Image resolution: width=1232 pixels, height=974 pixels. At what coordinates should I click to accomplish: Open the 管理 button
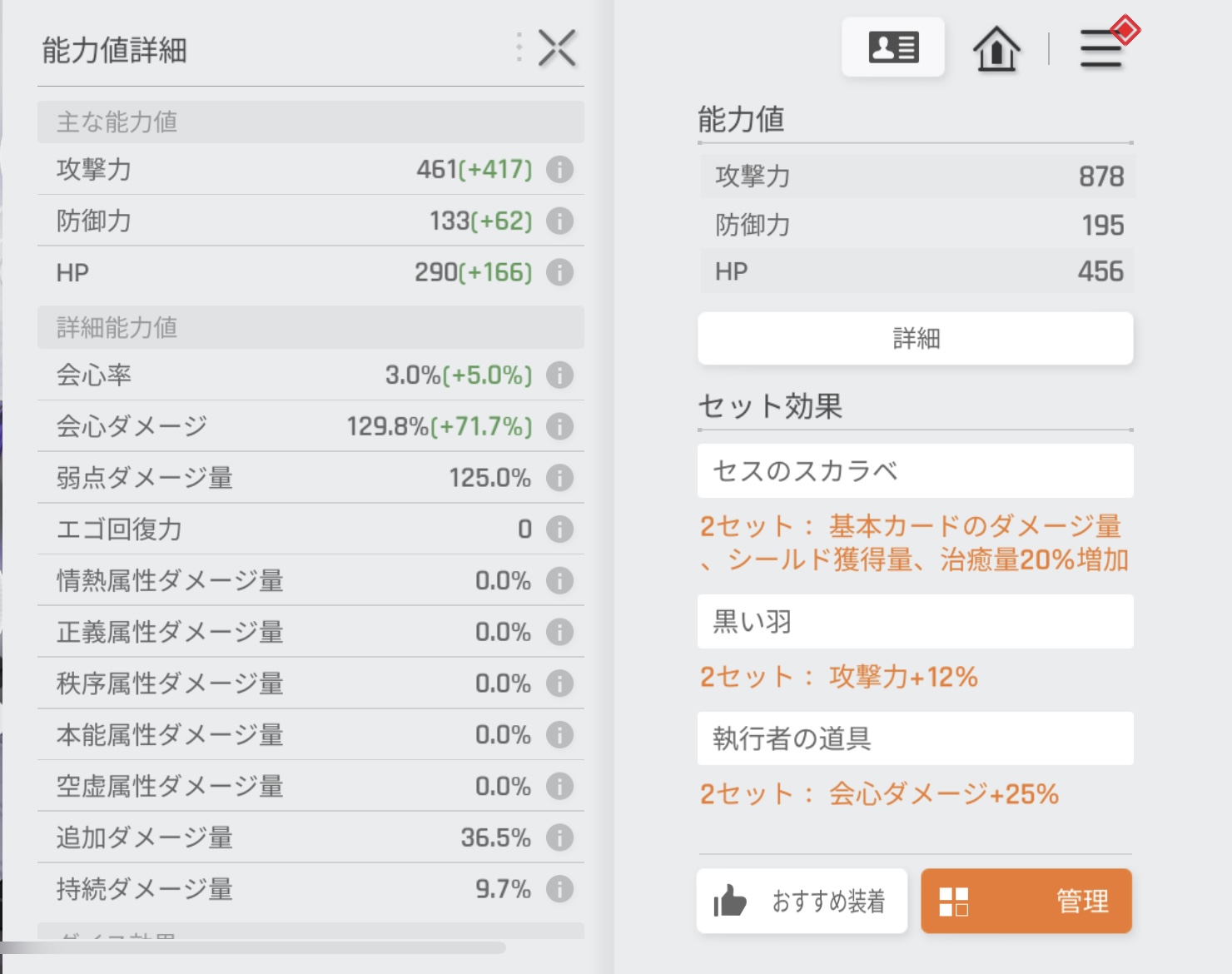(x=1026, y=901)
